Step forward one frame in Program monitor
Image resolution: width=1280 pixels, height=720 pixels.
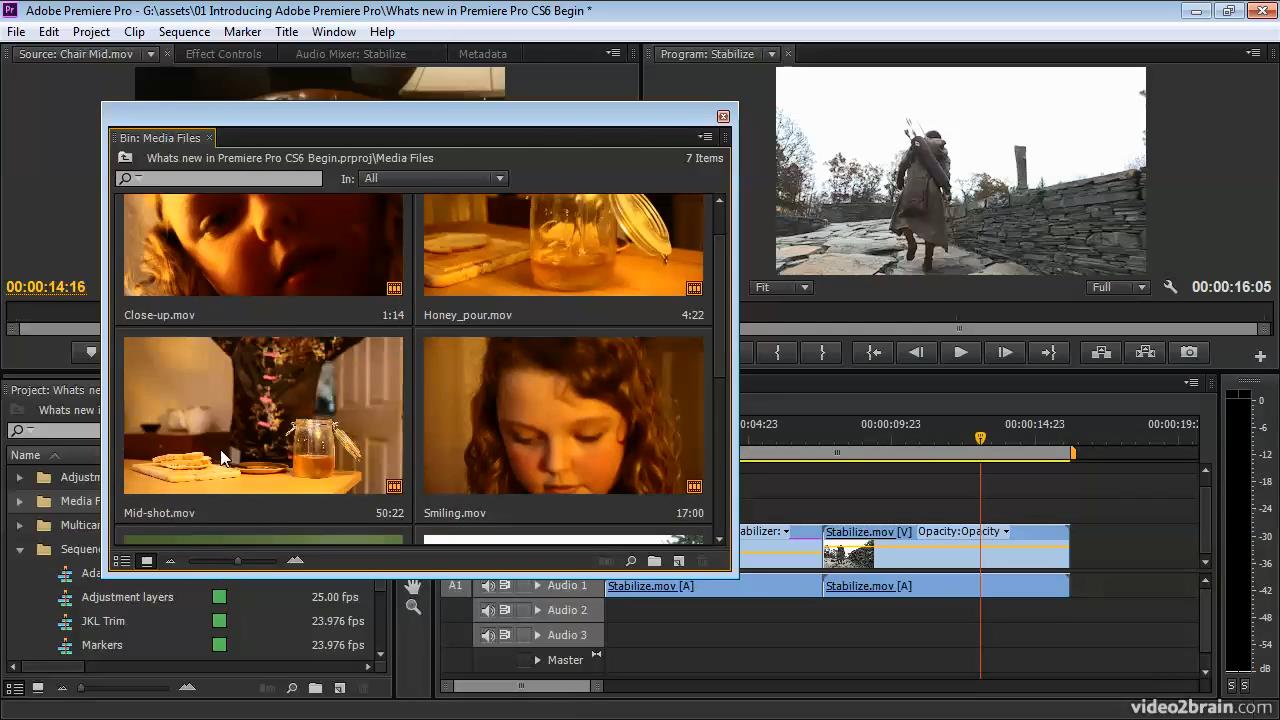(x=1005, y=352)
